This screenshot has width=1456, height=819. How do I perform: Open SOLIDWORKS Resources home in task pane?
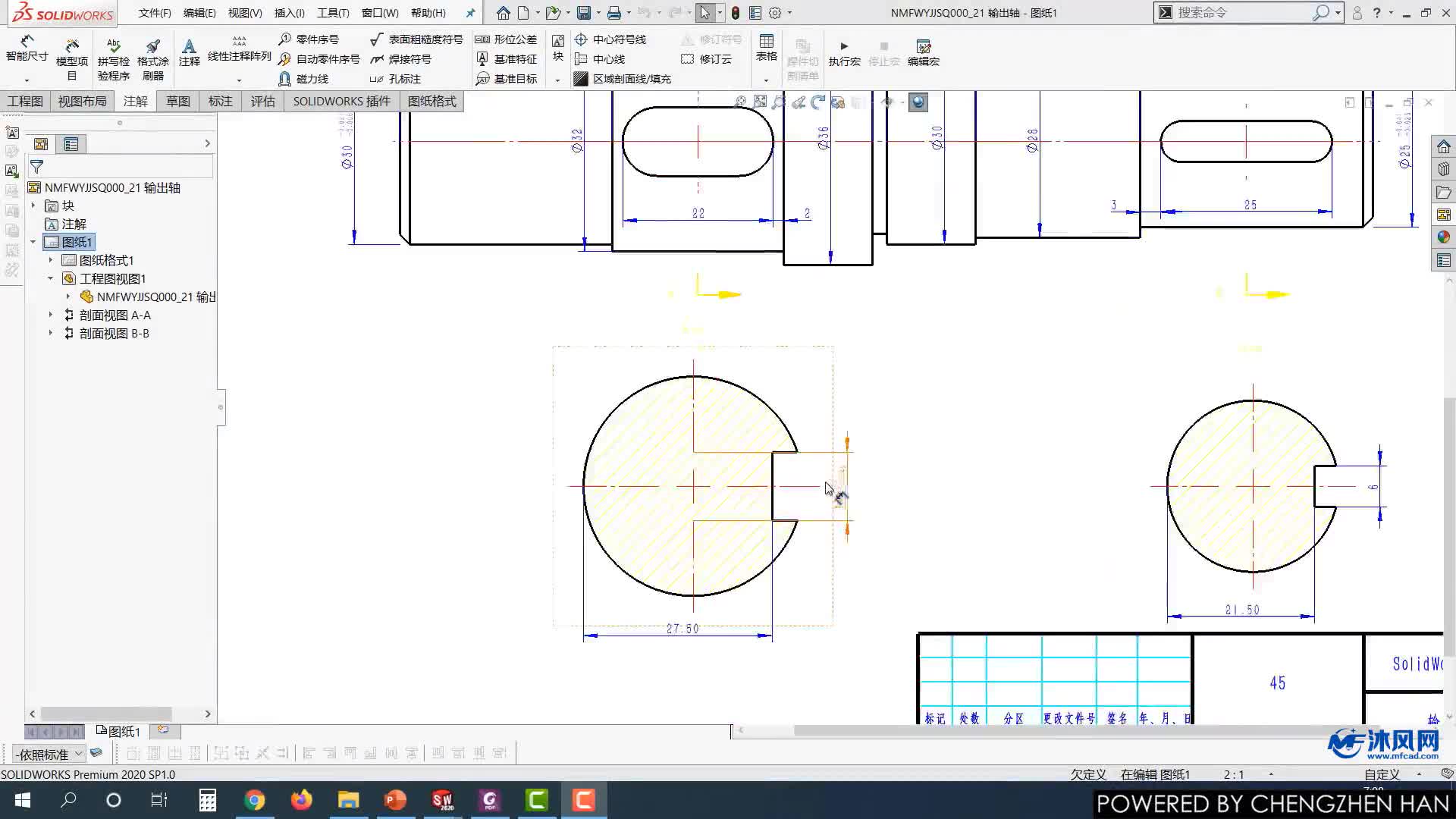1444,146
